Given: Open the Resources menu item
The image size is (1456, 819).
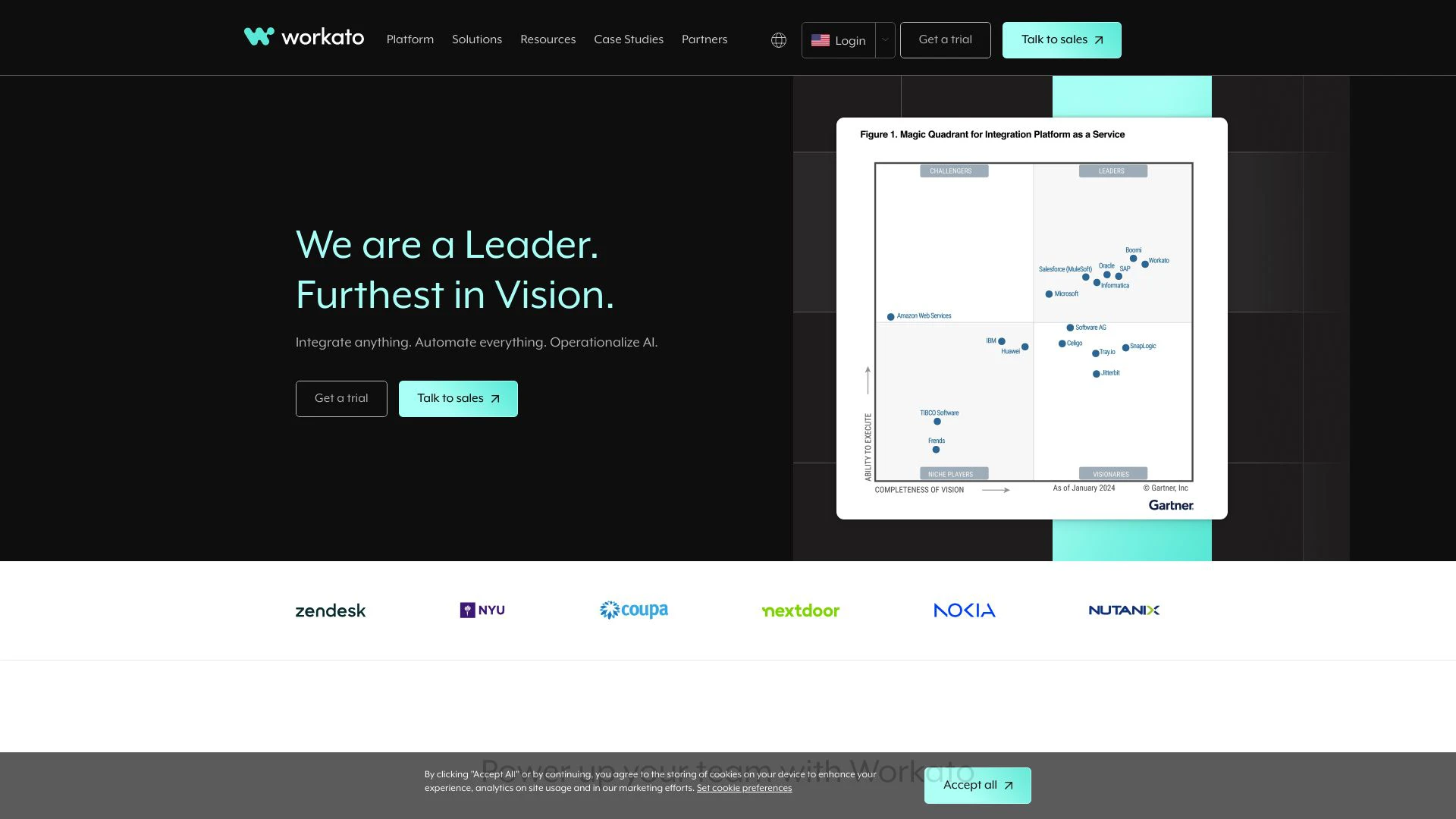Looking at the screenshot, I should click(x=548, y=40).
